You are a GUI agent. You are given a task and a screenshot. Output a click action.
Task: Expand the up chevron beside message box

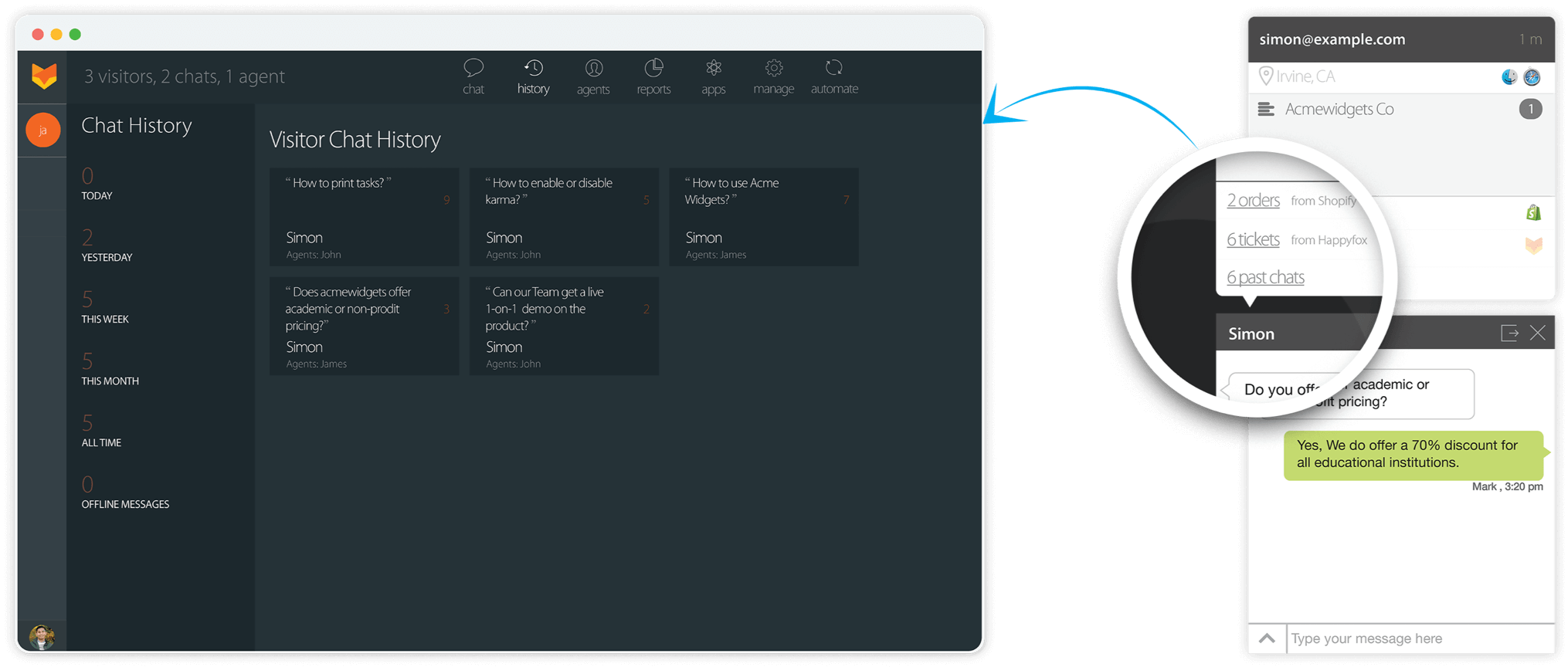1267,638
